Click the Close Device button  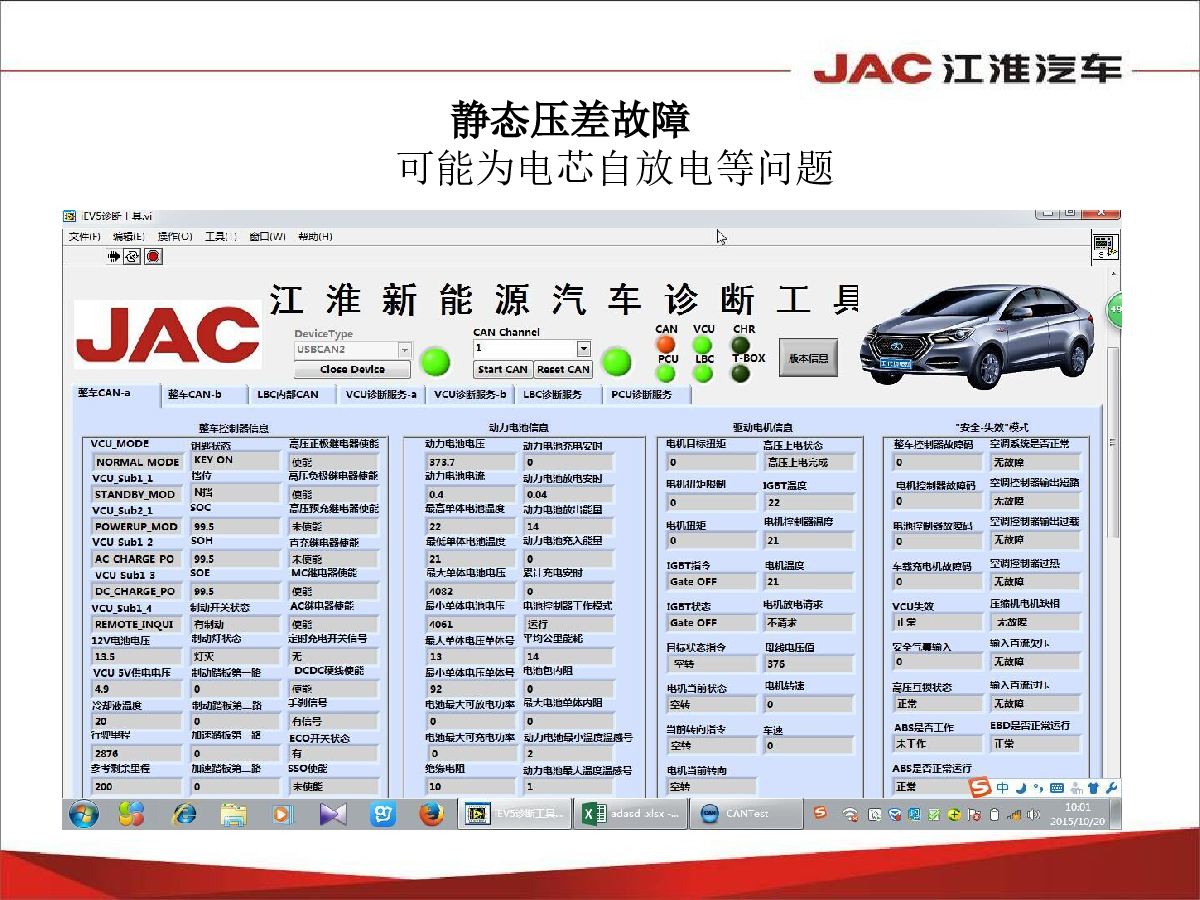click(x=352, y=369)
